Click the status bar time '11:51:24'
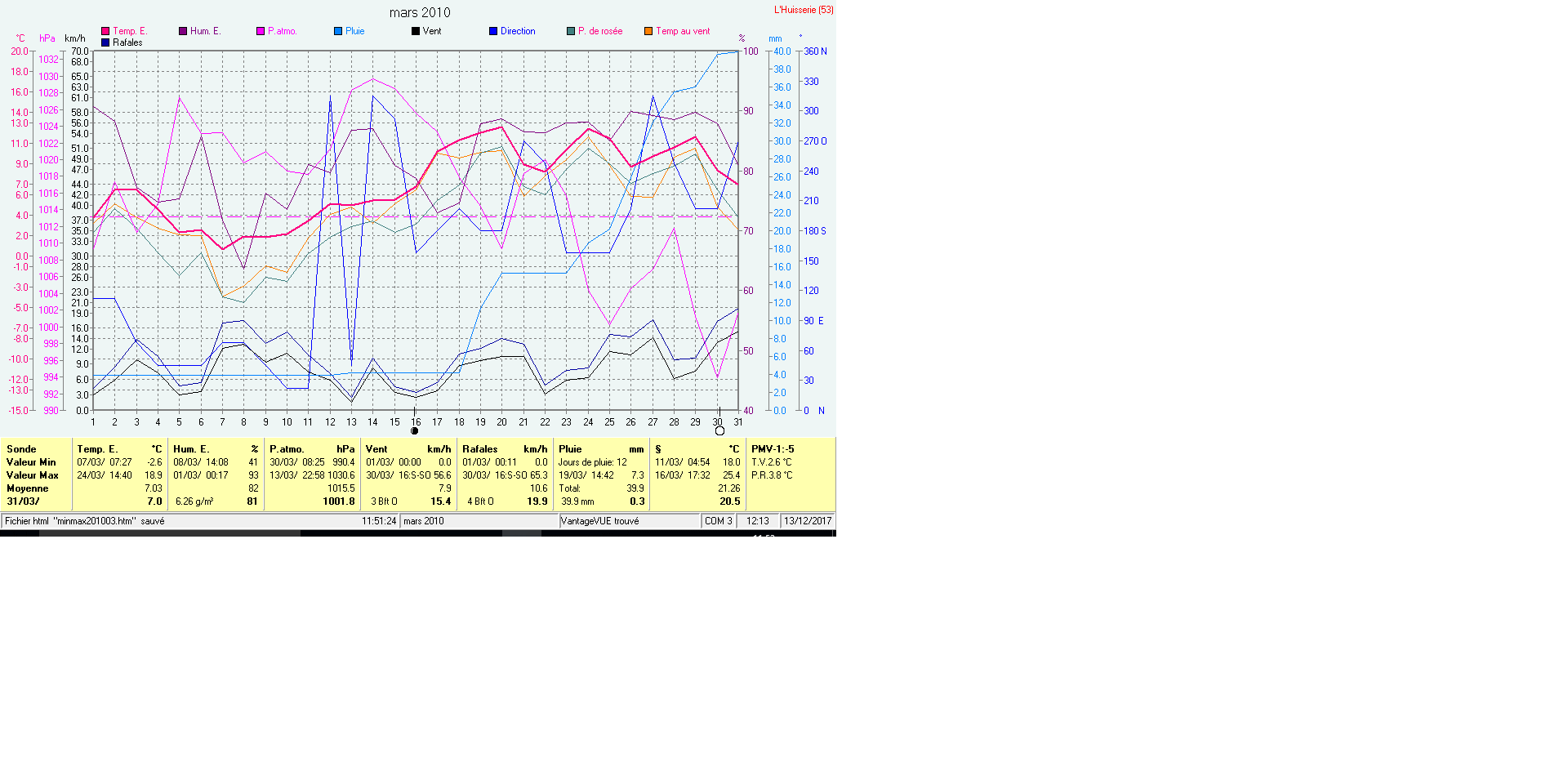Image resolution: width=1568 pixels, height=762 pixels. [379, 521]
